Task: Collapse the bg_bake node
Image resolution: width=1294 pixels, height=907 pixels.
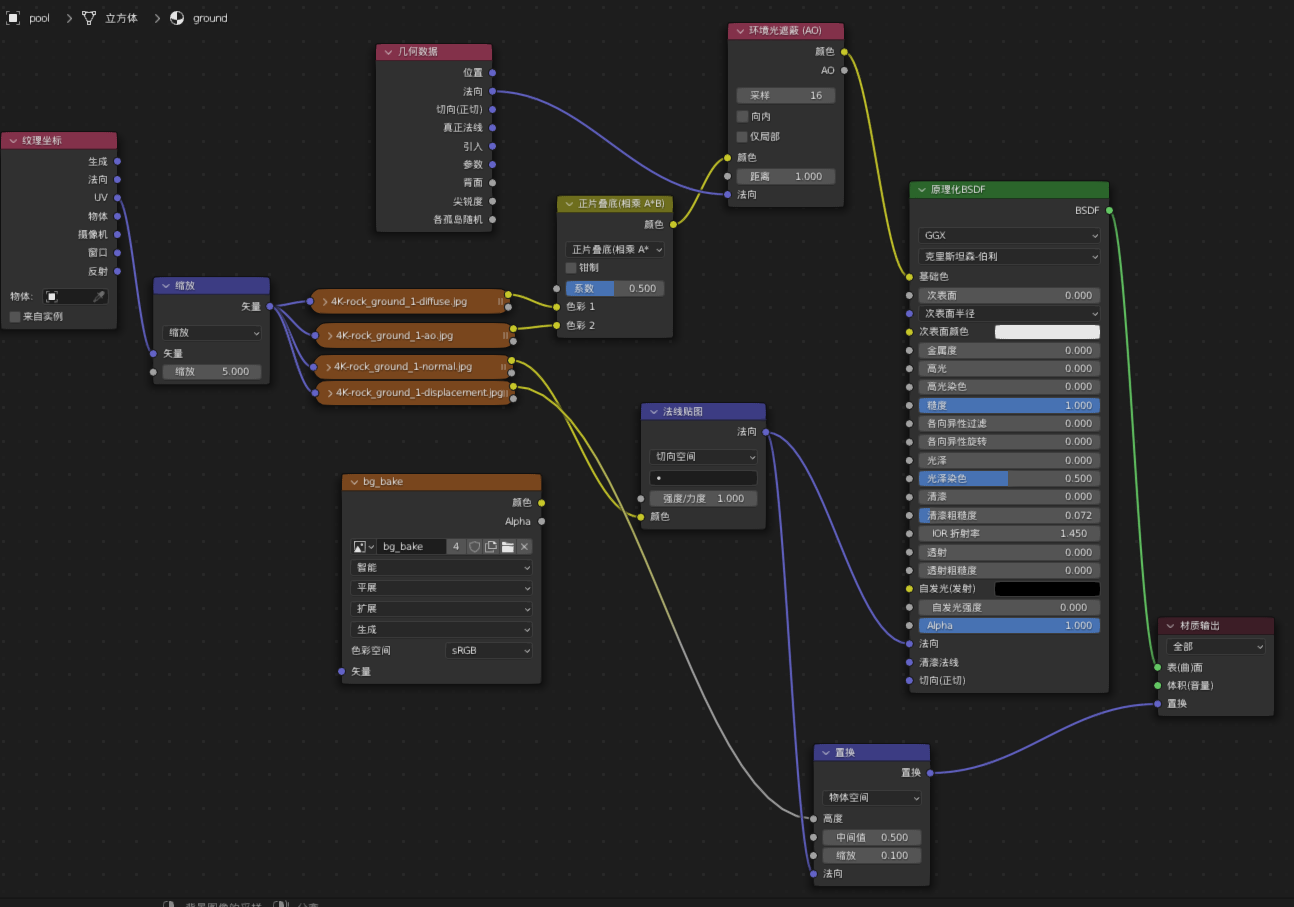Action: (354, 482)
